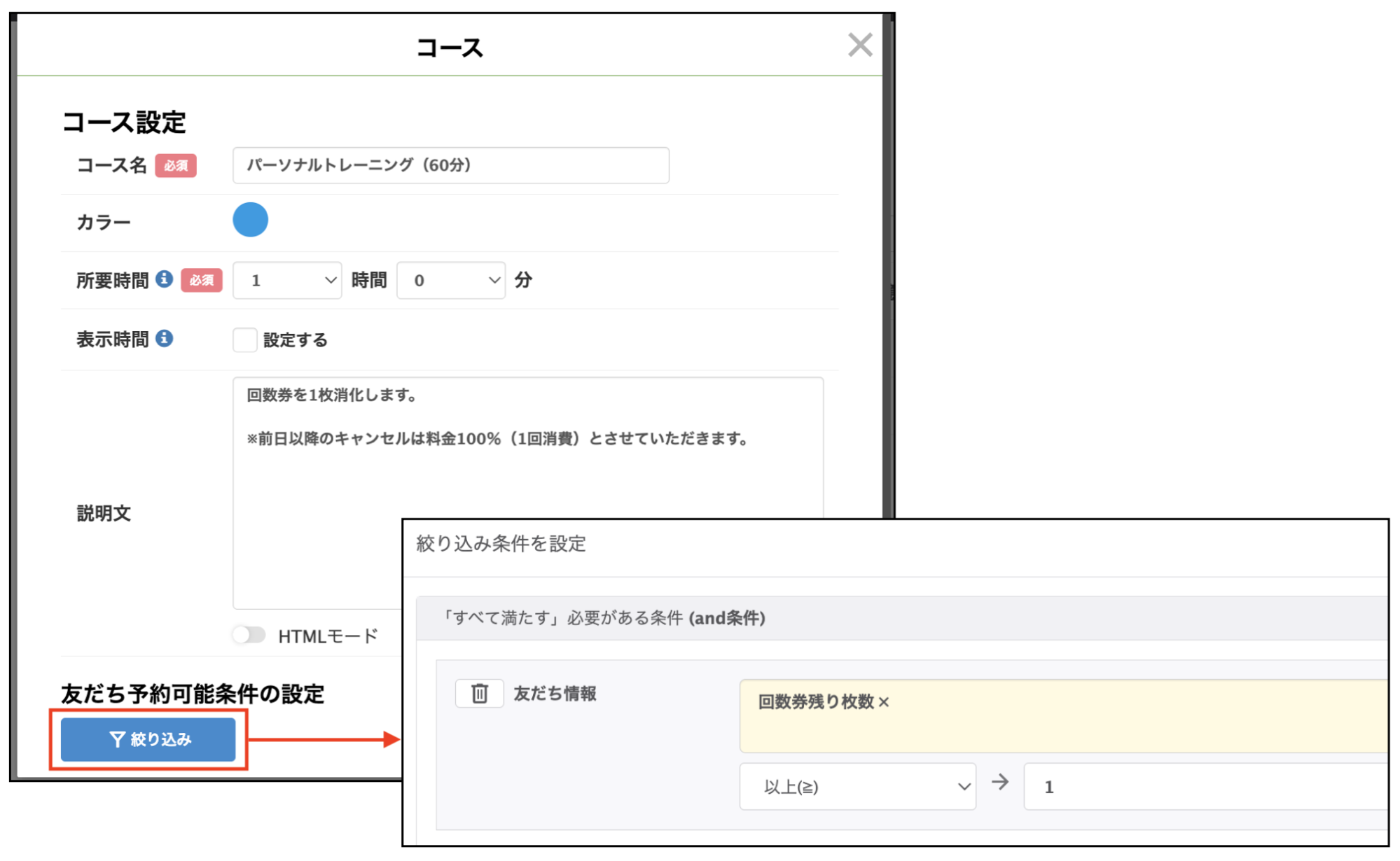Click the info icon next to 所要時間
The height and width of the screenshot is (861, 1400).
[x=166, y=279]
